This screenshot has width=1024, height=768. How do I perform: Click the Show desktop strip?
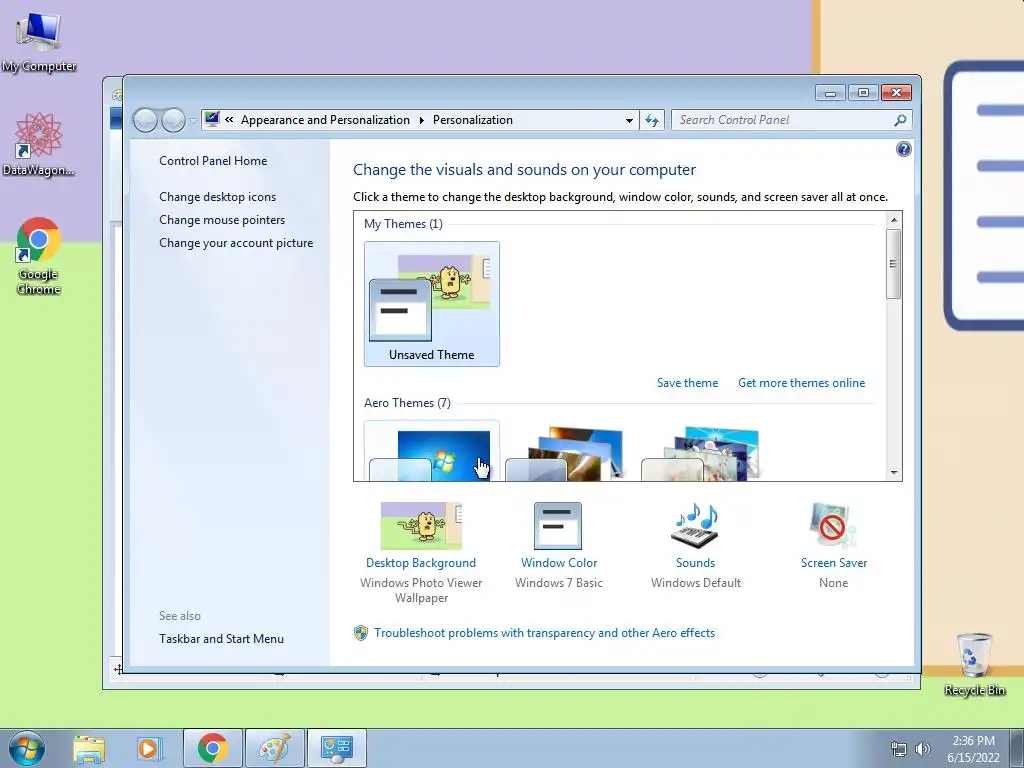[1017, 749]
